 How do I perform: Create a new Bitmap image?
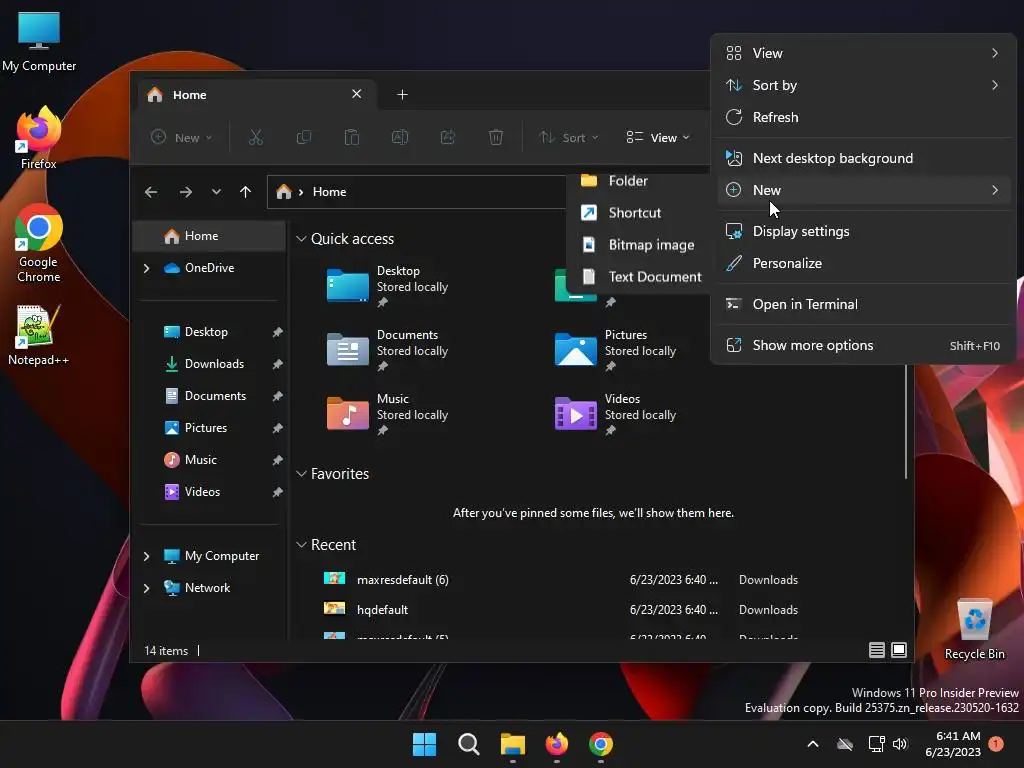coord(640,245)
